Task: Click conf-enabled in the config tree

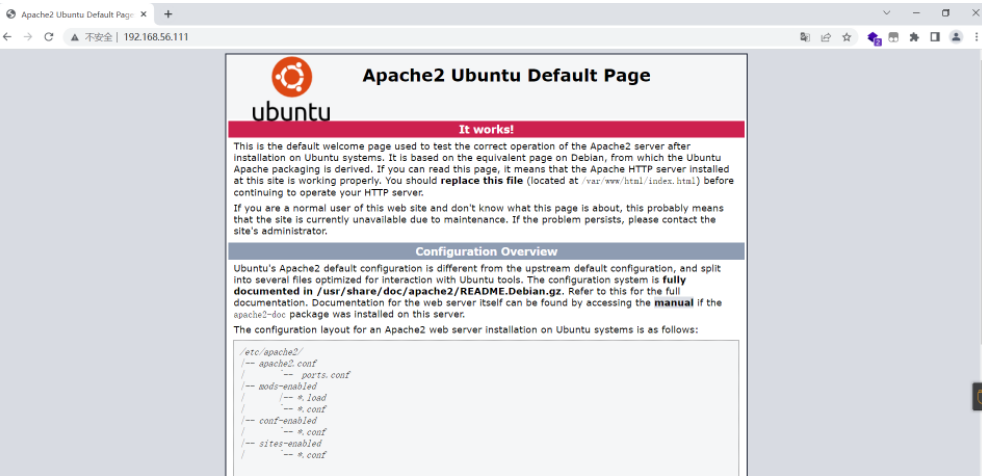Action: [x=287, y=421]
